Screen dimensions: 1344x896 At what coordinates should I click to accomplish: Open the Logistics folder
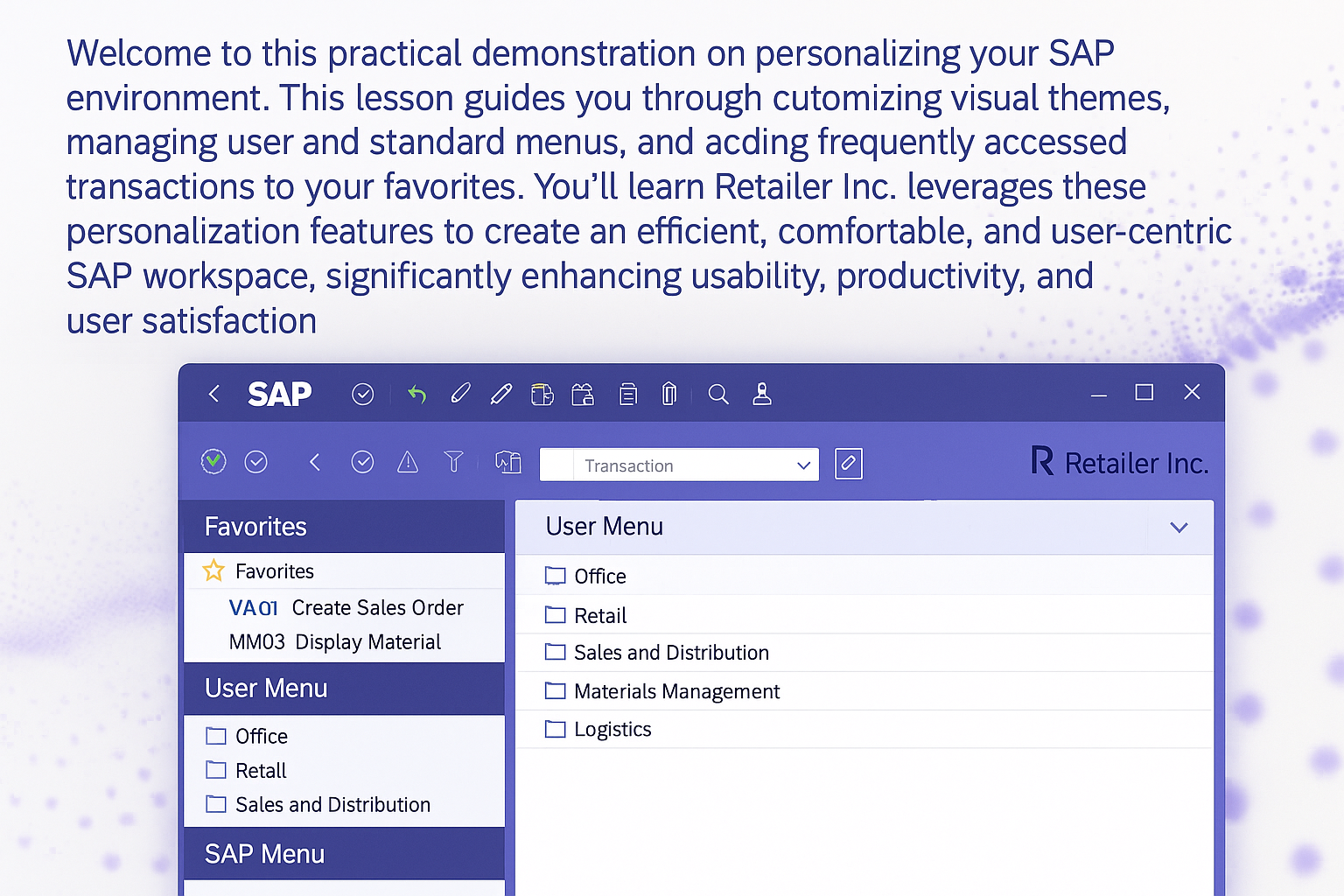click(598, 729)
